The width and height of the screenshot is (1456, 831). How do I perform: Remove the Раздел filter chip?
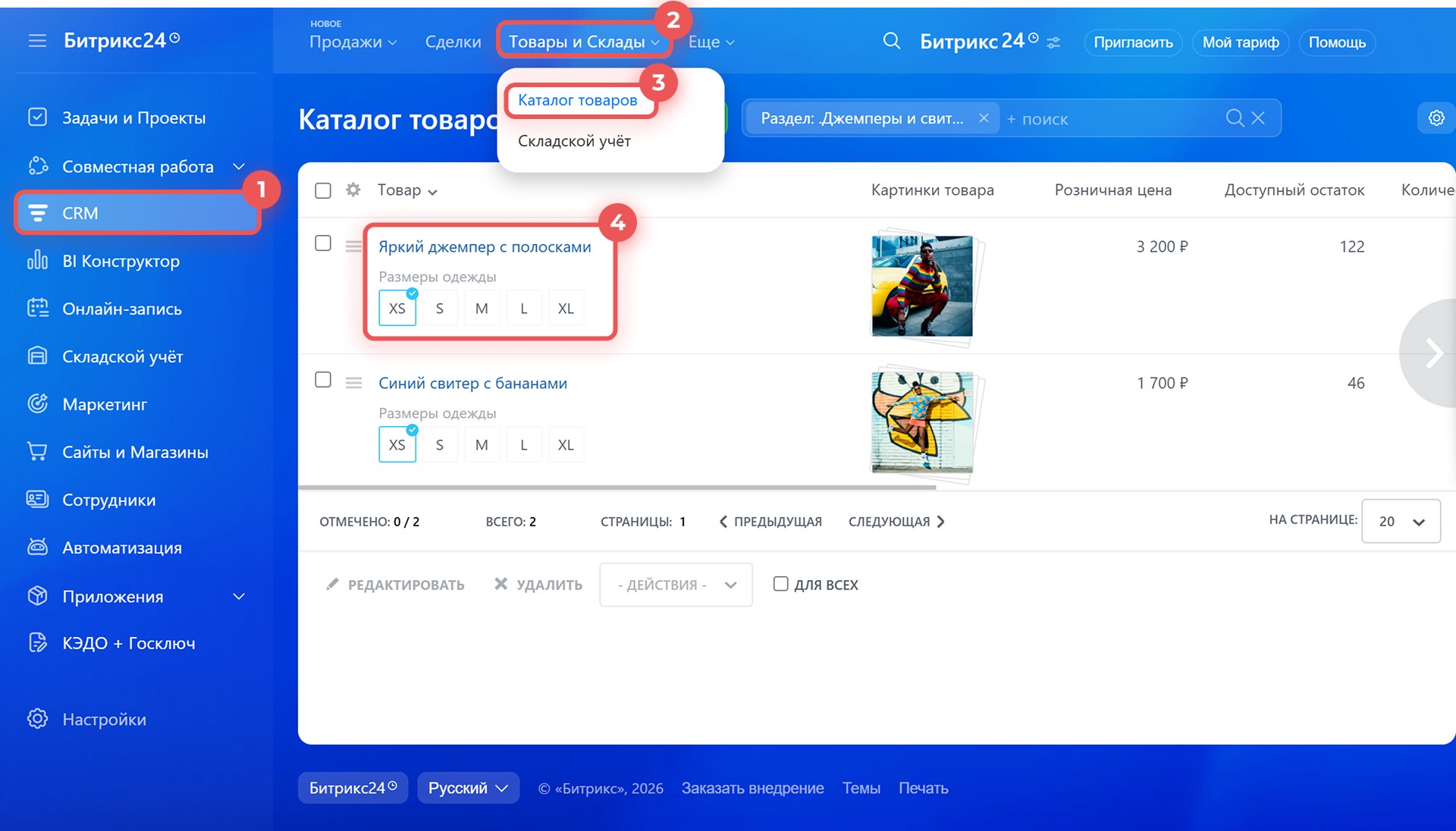click(984, 118)
